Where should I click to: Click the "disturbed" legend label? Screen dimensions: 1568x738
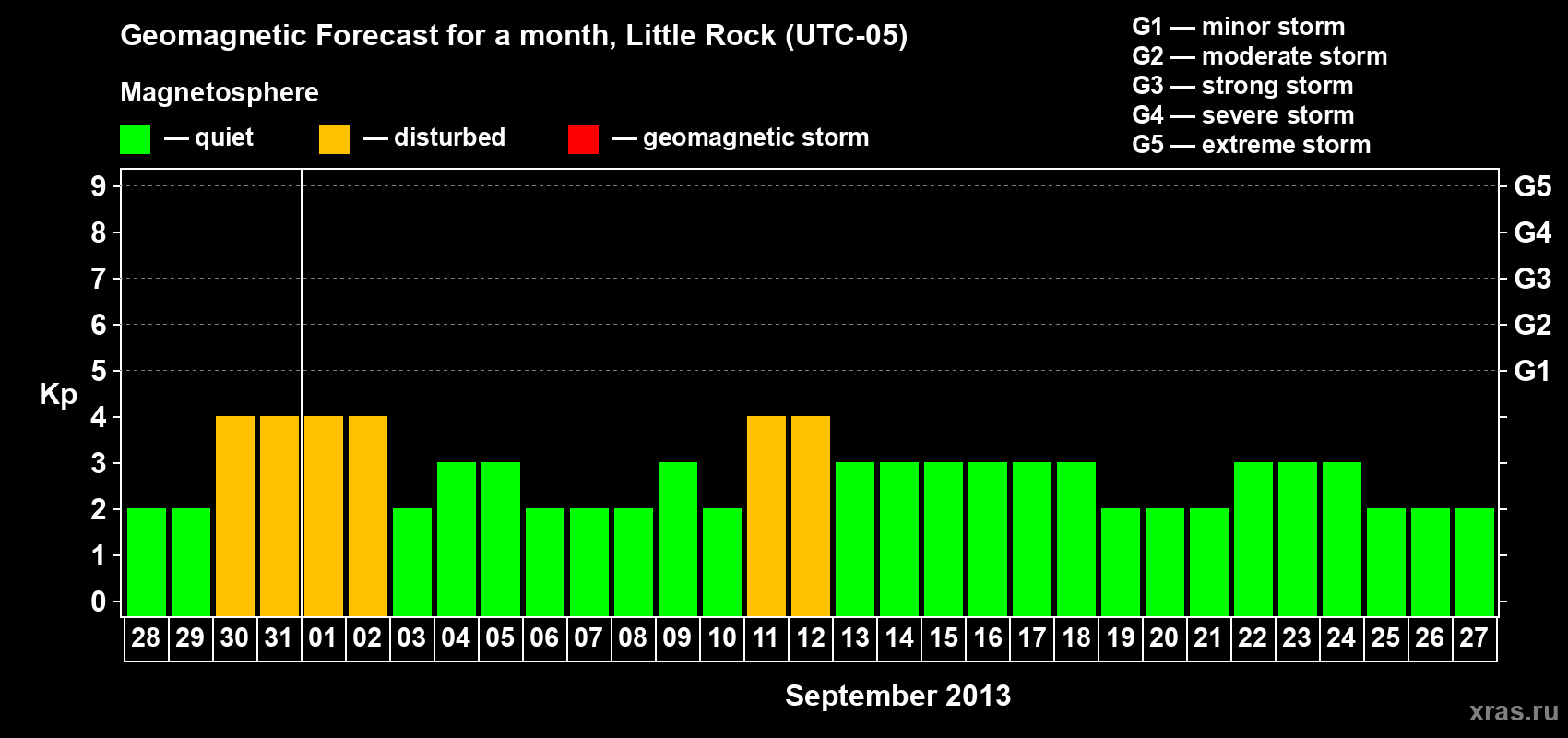[x=449, y=137]
